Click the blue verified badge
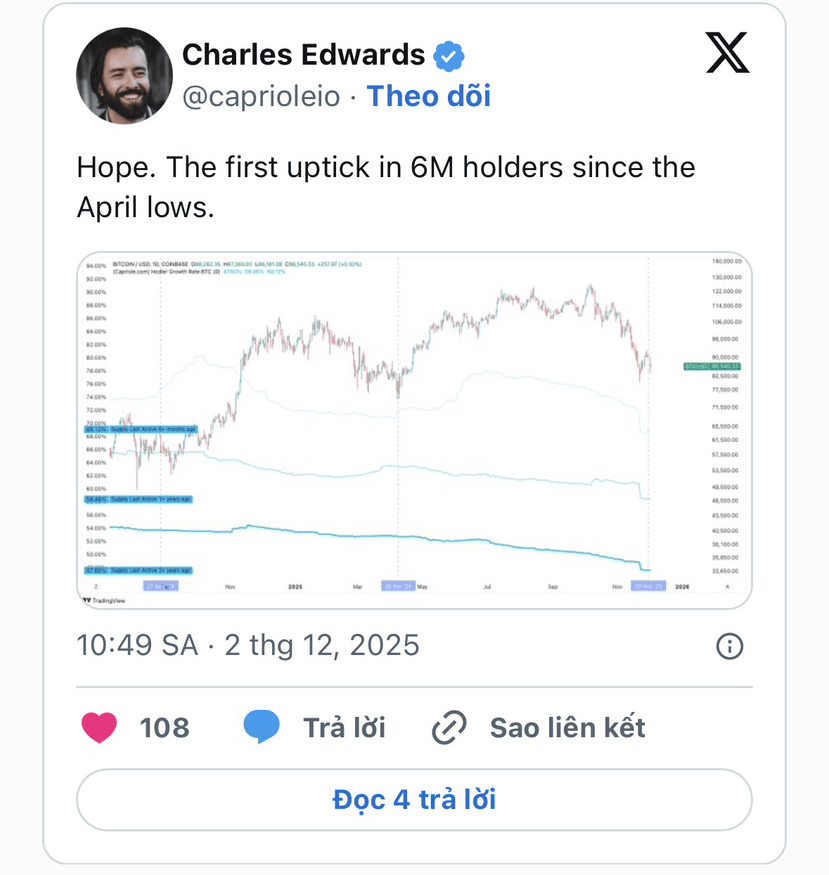829x875 pixels. tap(449, 56)
